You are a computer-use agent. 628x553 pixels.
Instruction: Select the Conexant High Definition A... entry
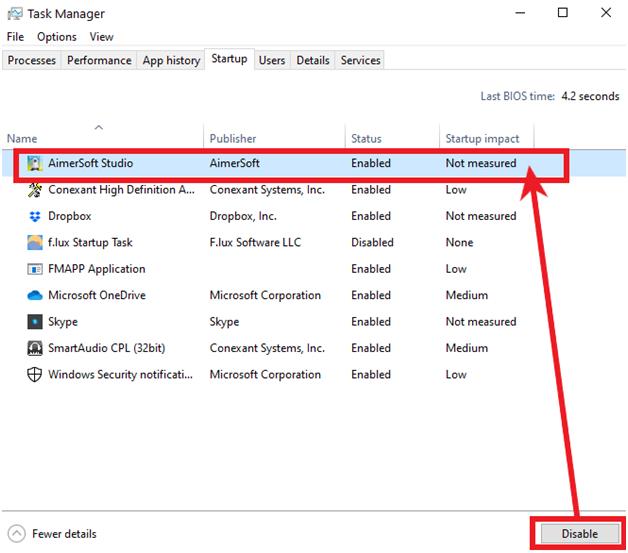tap(121, 190)
